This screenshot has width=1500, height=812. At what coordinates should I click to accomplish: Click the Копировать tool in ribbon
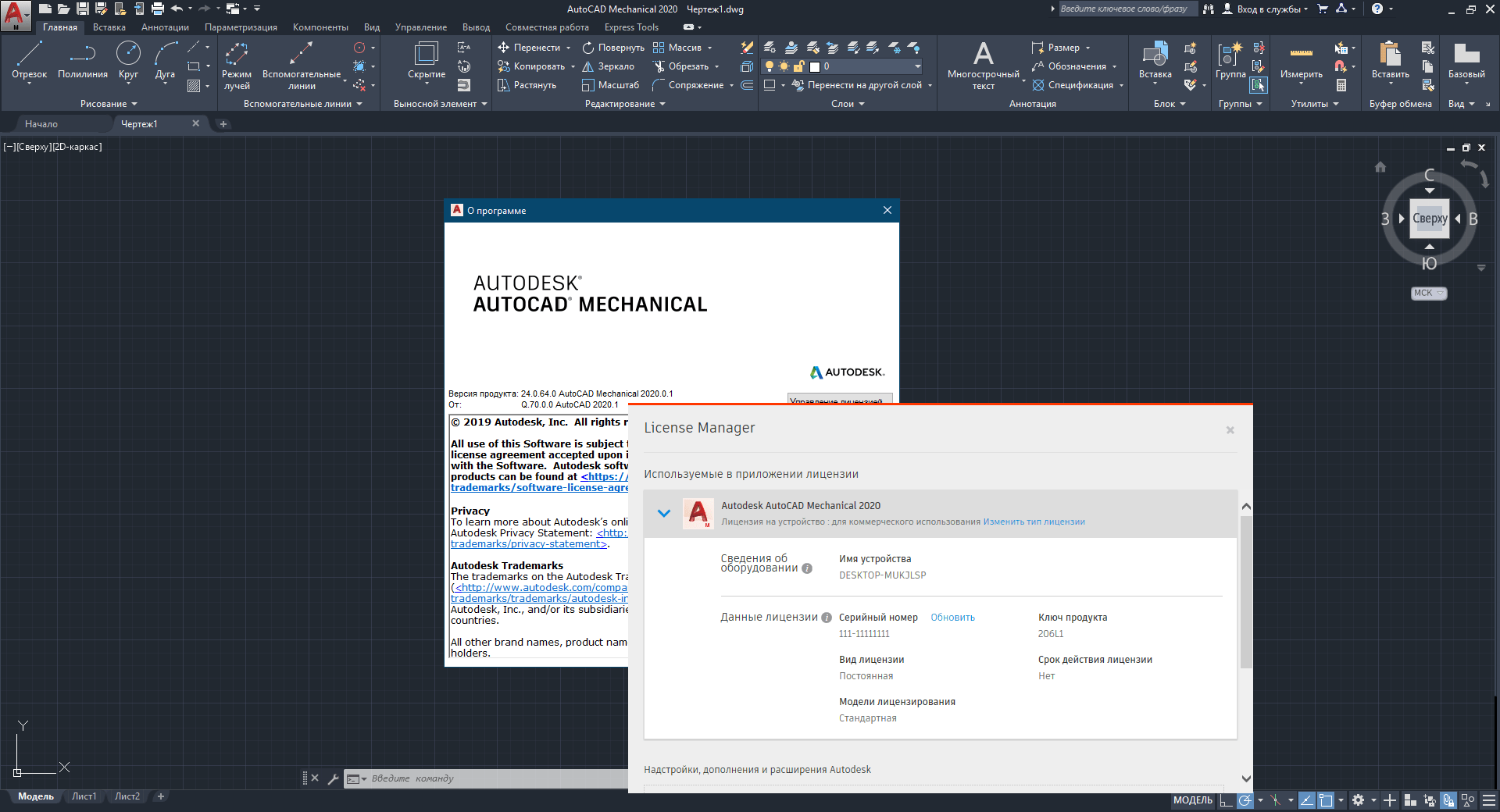[531, 66]
